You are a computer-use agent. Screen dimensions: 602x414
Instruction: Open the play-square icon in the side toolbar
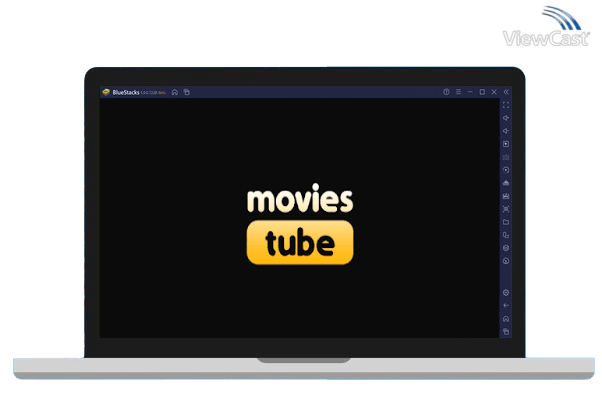click(x=506, y=144)
